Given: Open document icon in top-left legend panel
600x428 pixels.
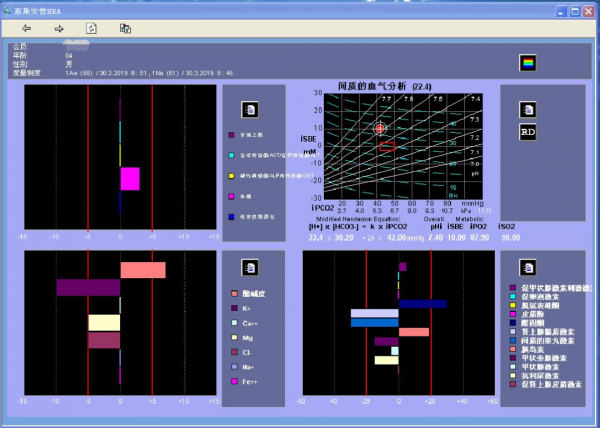Looking at the screenshot, I should pos(252,109).
